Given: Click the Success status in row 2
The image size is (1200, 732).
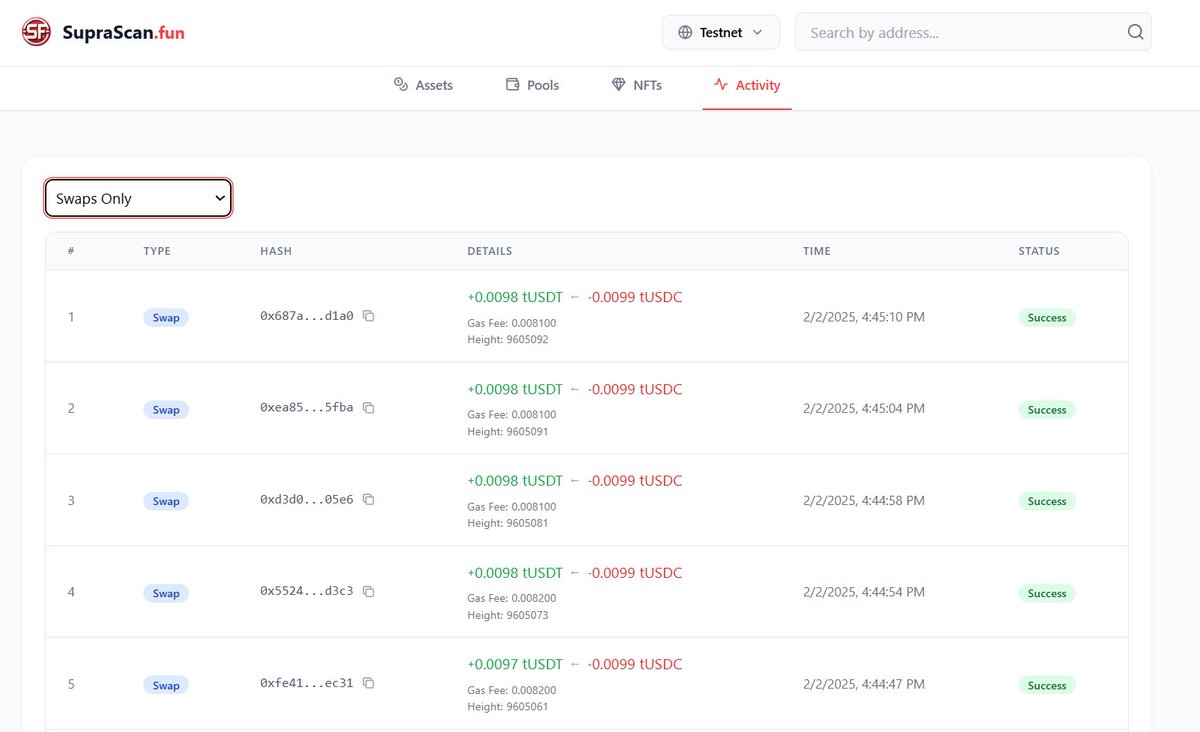Looking at the screenshot, I should (1047, 409).
